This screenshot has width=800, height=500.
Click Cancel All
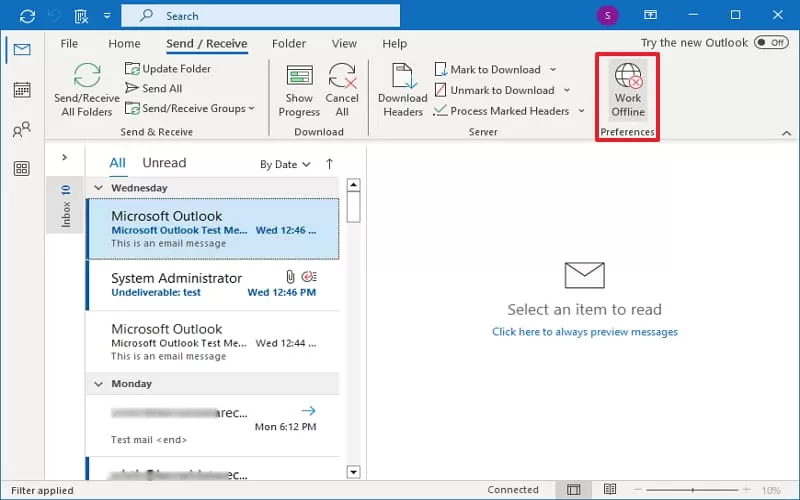click(342, 90)
